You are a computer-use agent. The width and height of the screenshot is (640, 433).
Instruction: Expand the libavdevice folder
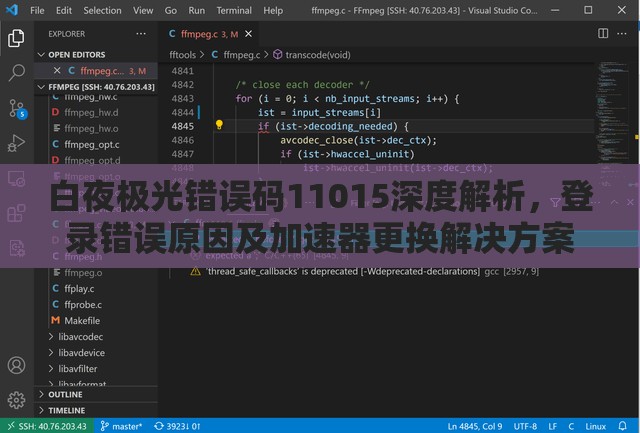pyautogui.click(x=81, y=353)
